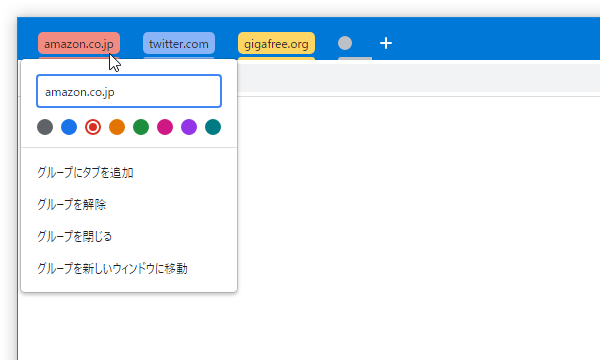
Task: Choose the grey group color
Action: point(45,127)
